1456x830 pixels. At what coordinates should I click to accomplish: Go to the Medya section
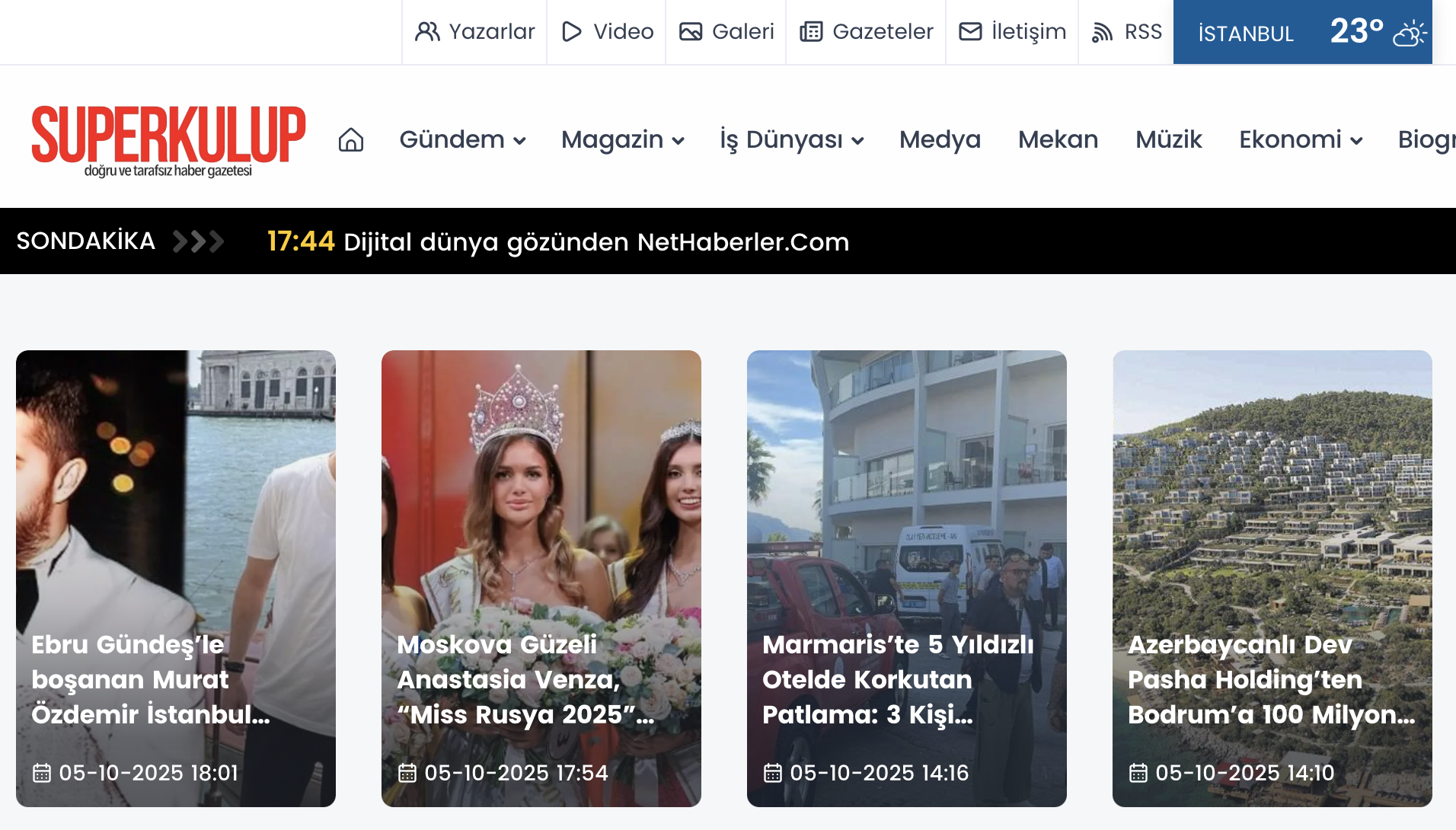pos(940,140)
